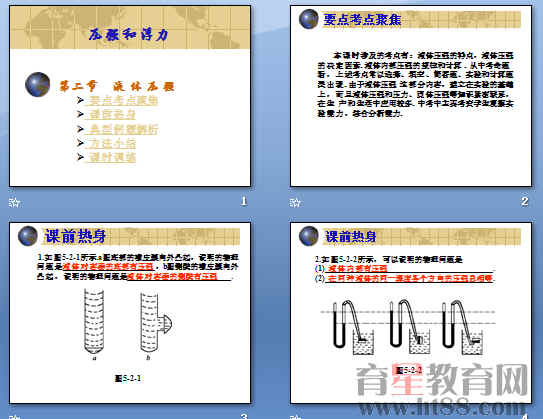543x419 pixels.
Task: Click the 第二节 液体压强 heading
Action: [117, 86]
